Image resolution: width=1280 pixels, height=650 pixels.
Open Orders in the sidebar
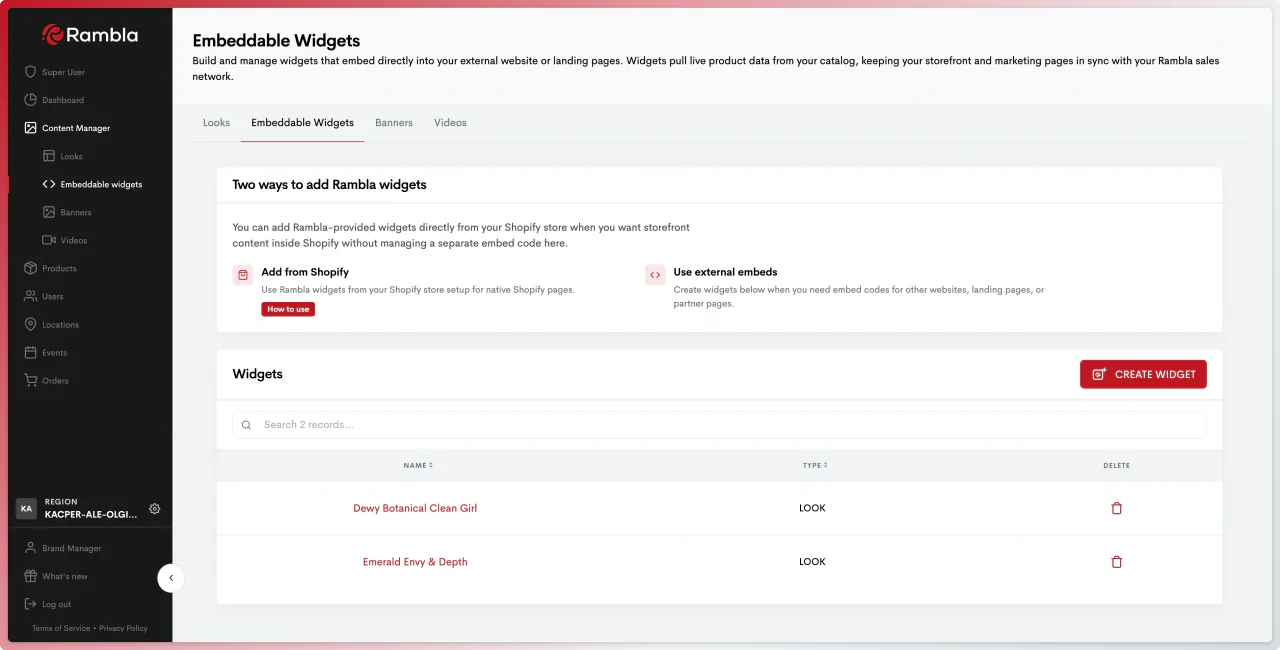[55, 380]
